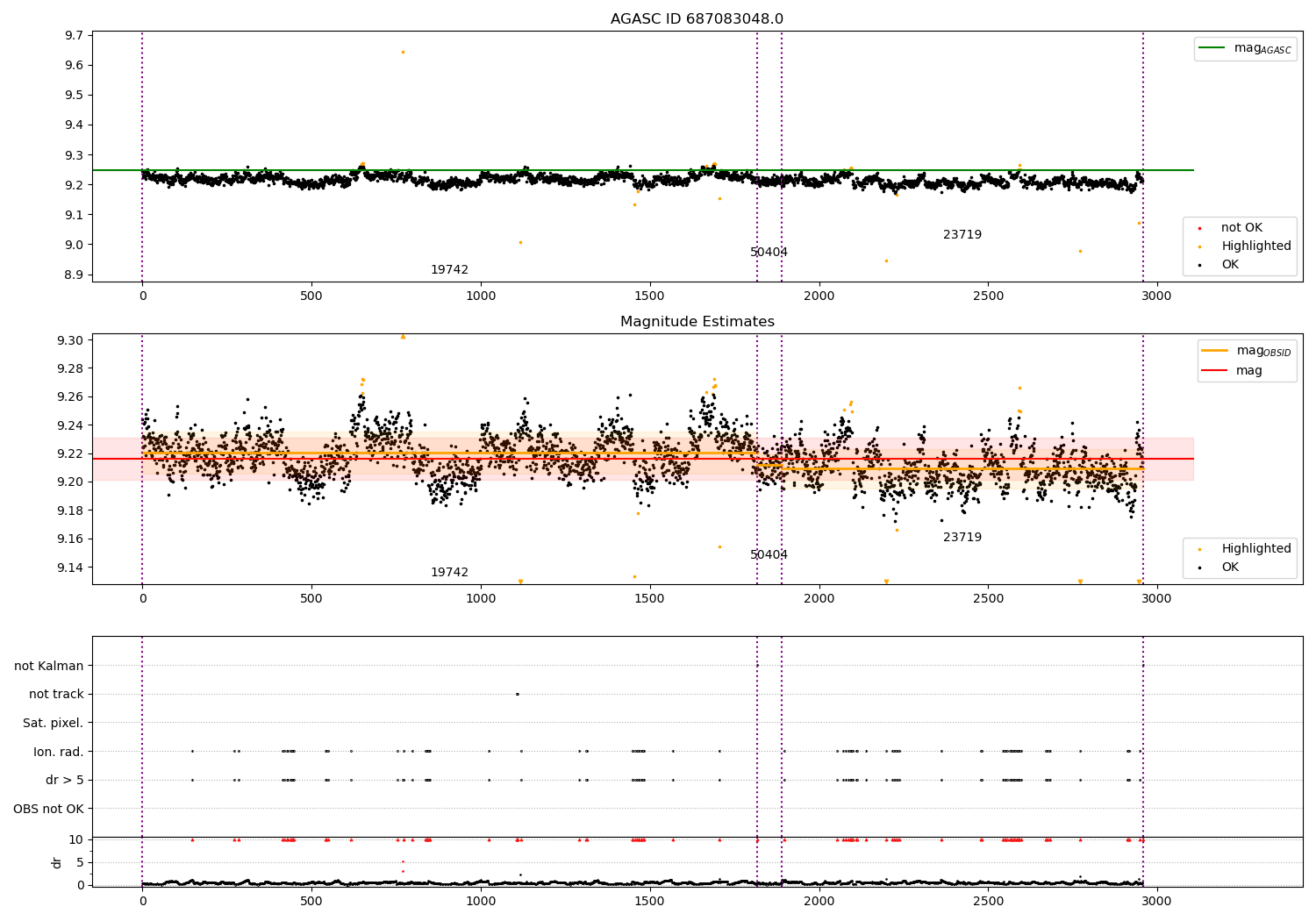Click the 9.30 y-axis tick in Magnitude Estimates
The width and height of the screenshot is (1316, 921).
(x=71, y=340)
